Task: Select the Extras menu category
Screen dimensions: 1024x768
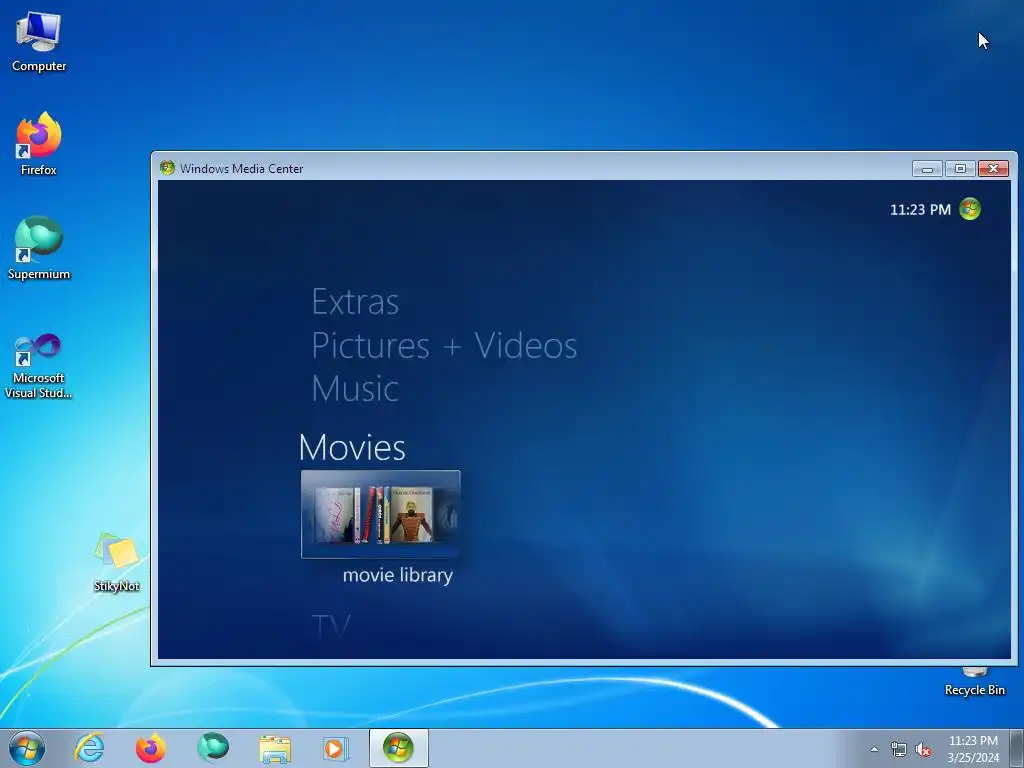Action: coord(355,302)
